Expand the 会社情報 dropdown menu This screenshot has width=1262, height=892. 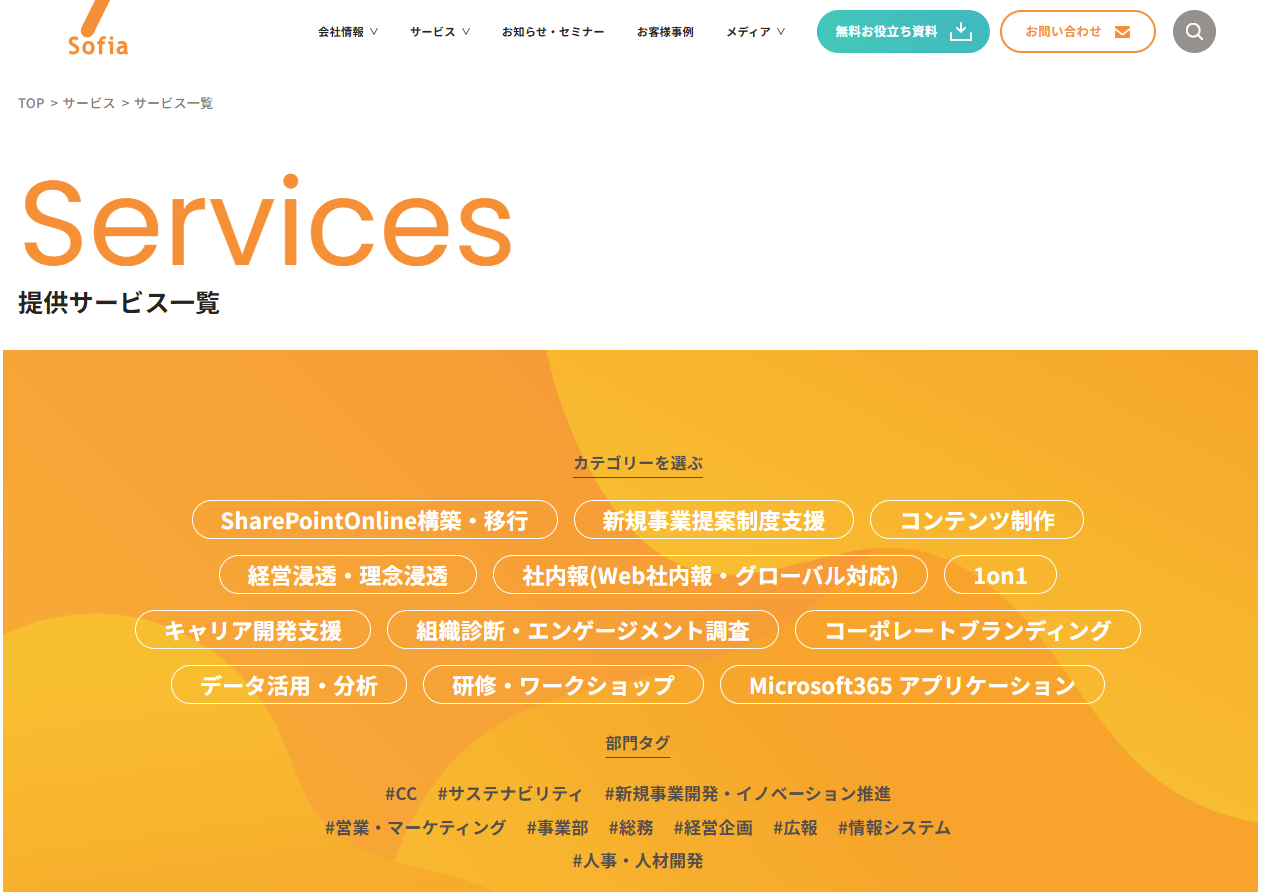pyautogui.click(x=348, y=32)
